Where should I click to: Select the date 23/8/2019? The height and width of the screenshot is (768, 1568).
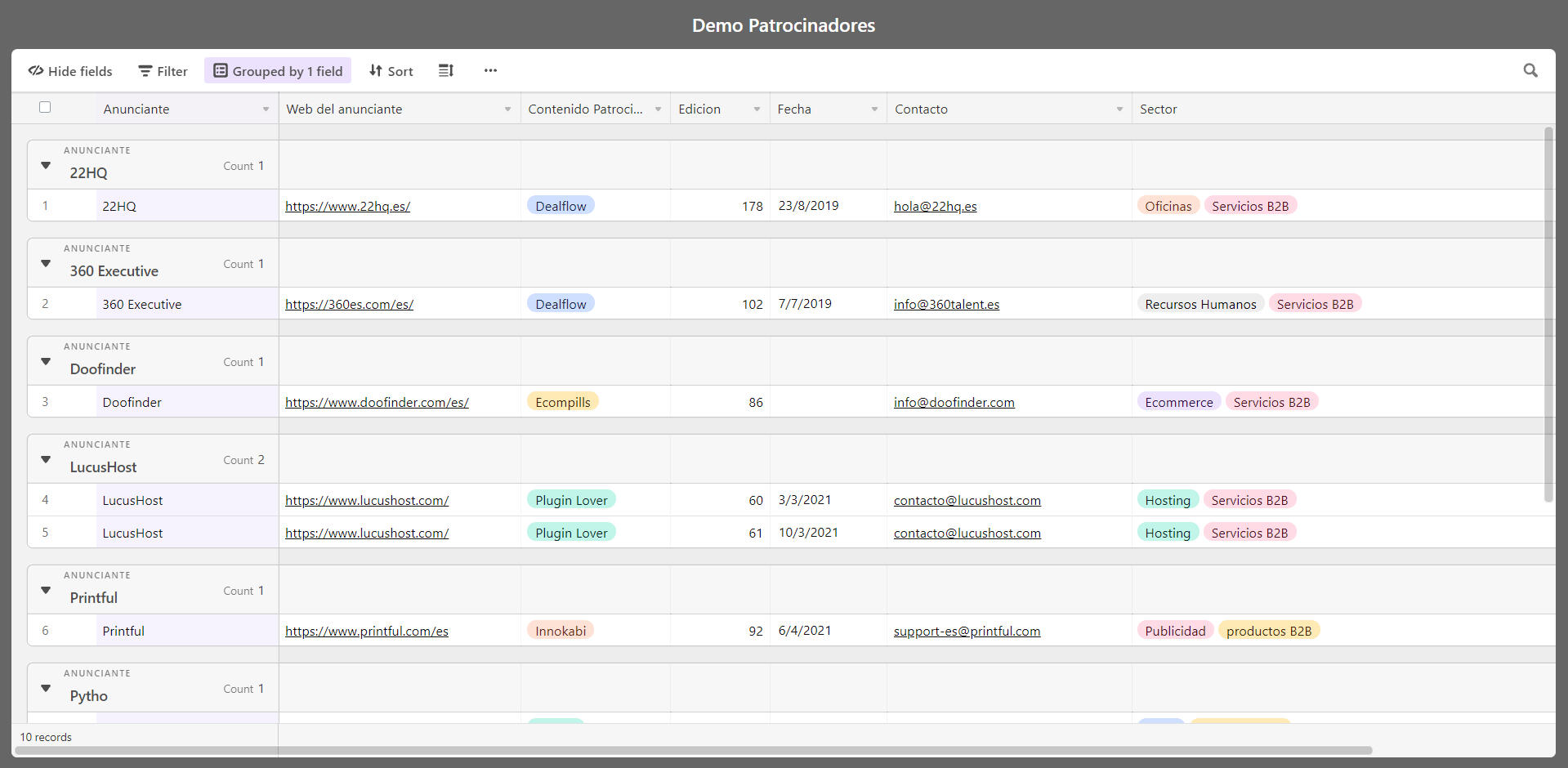808,206
